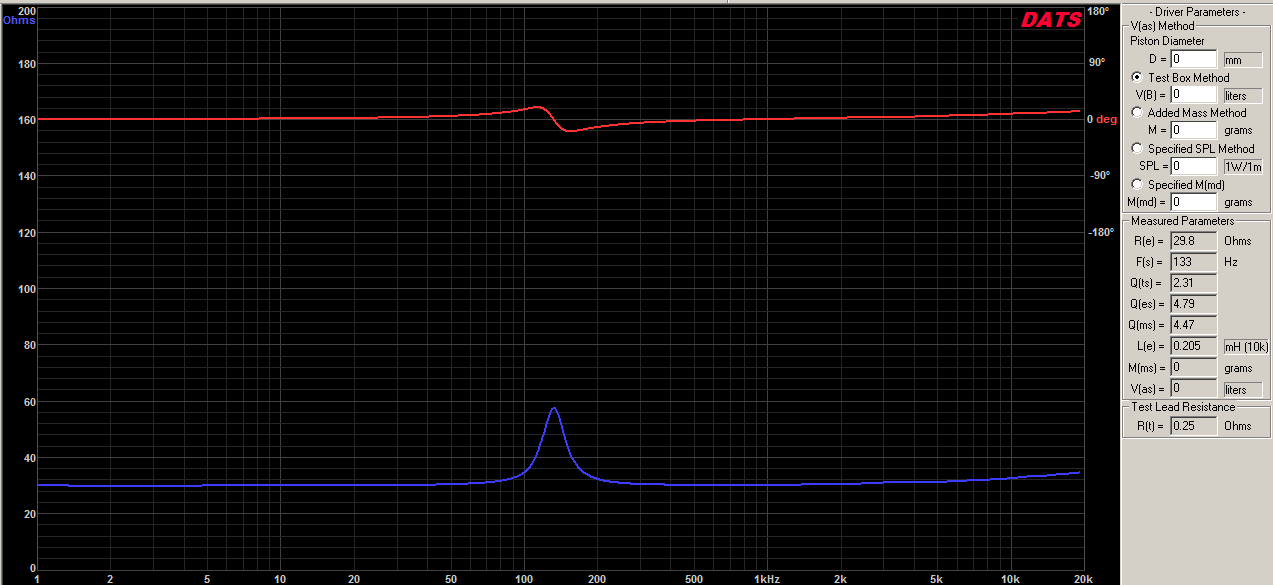Select the Test Box Method radio button

pyautogui.click(x=1137, y=77)
